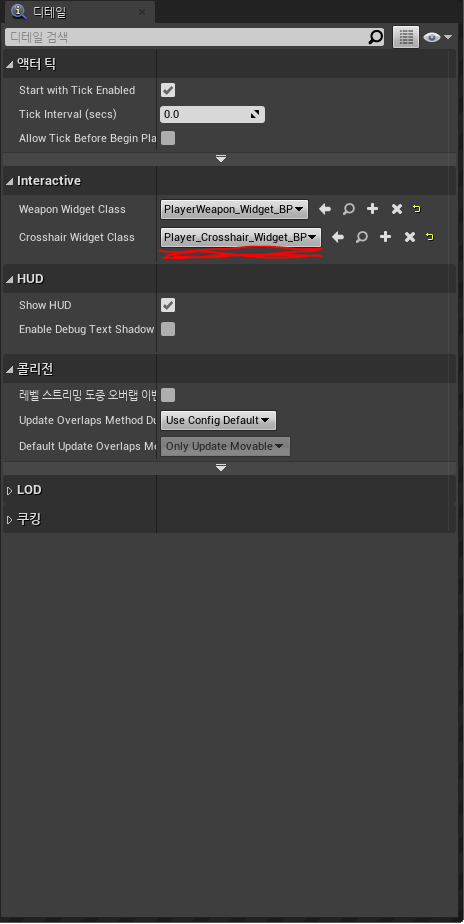The height and width of the screenshot is (924, 464).
Task: Use selected asset arrow for Weapon Widget Class
Action: [324, 209]
